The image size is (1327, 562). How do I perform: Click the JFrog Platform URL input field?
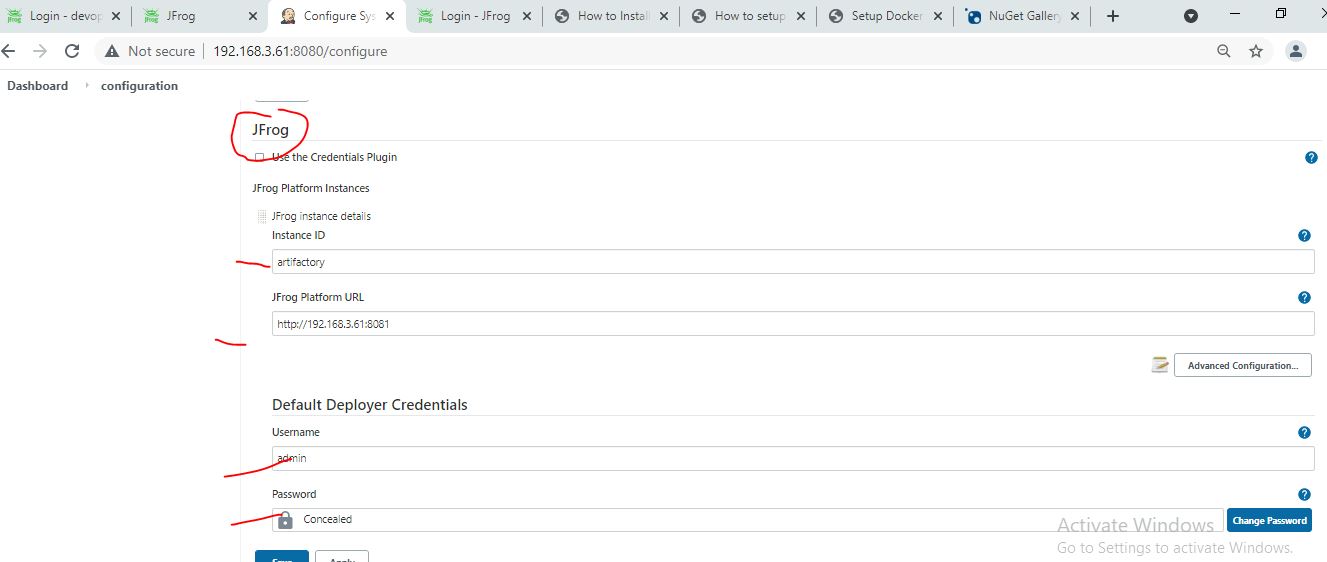(793, 324)
